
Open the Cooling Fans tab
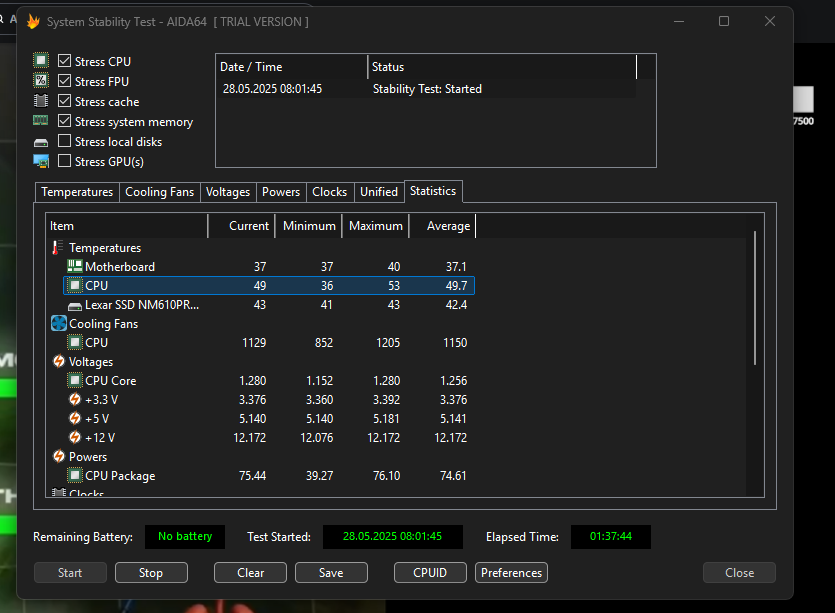[x=159, y=192]
